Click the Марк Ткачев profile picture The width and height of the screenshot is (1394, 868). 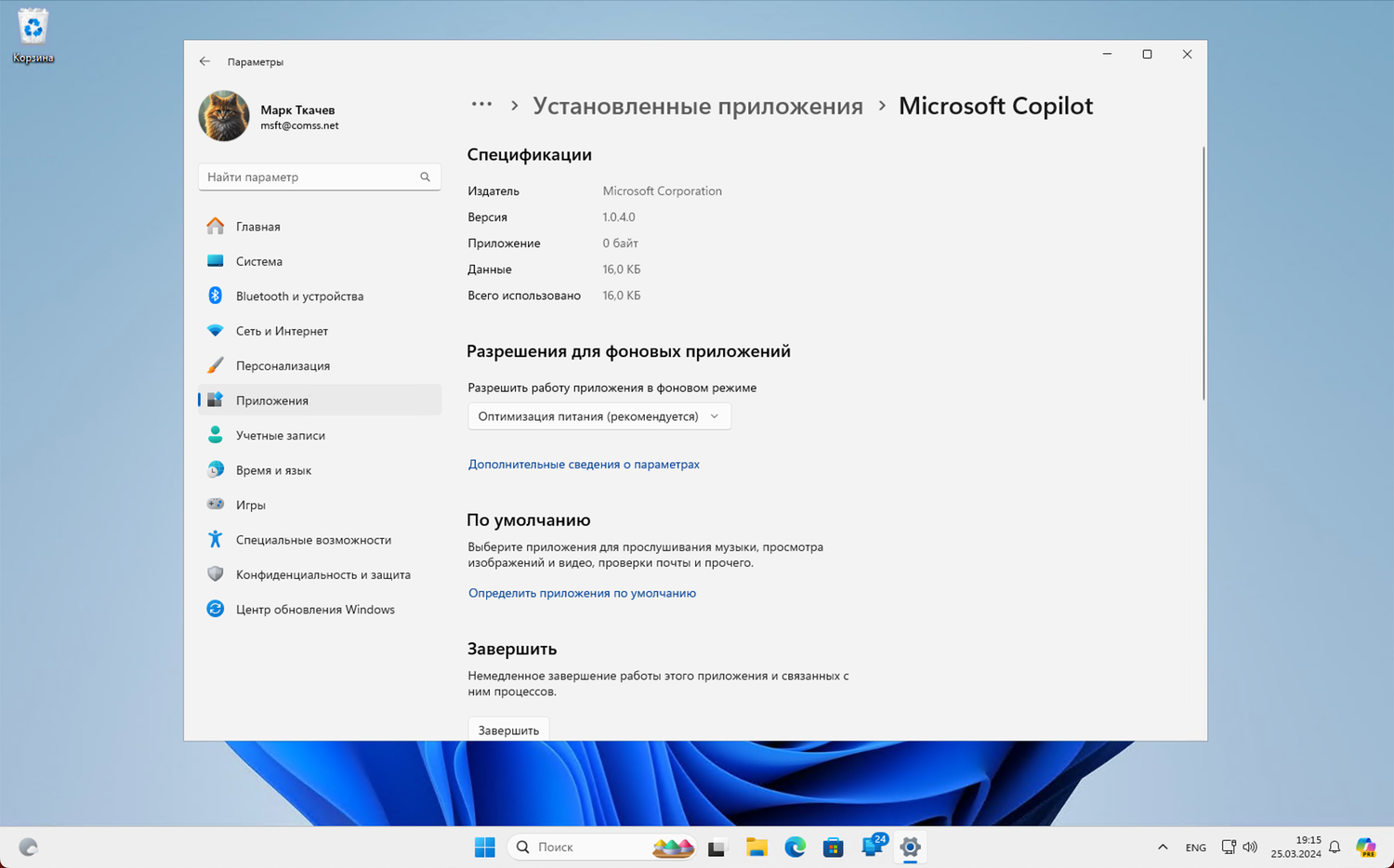(x=224, y=116)
